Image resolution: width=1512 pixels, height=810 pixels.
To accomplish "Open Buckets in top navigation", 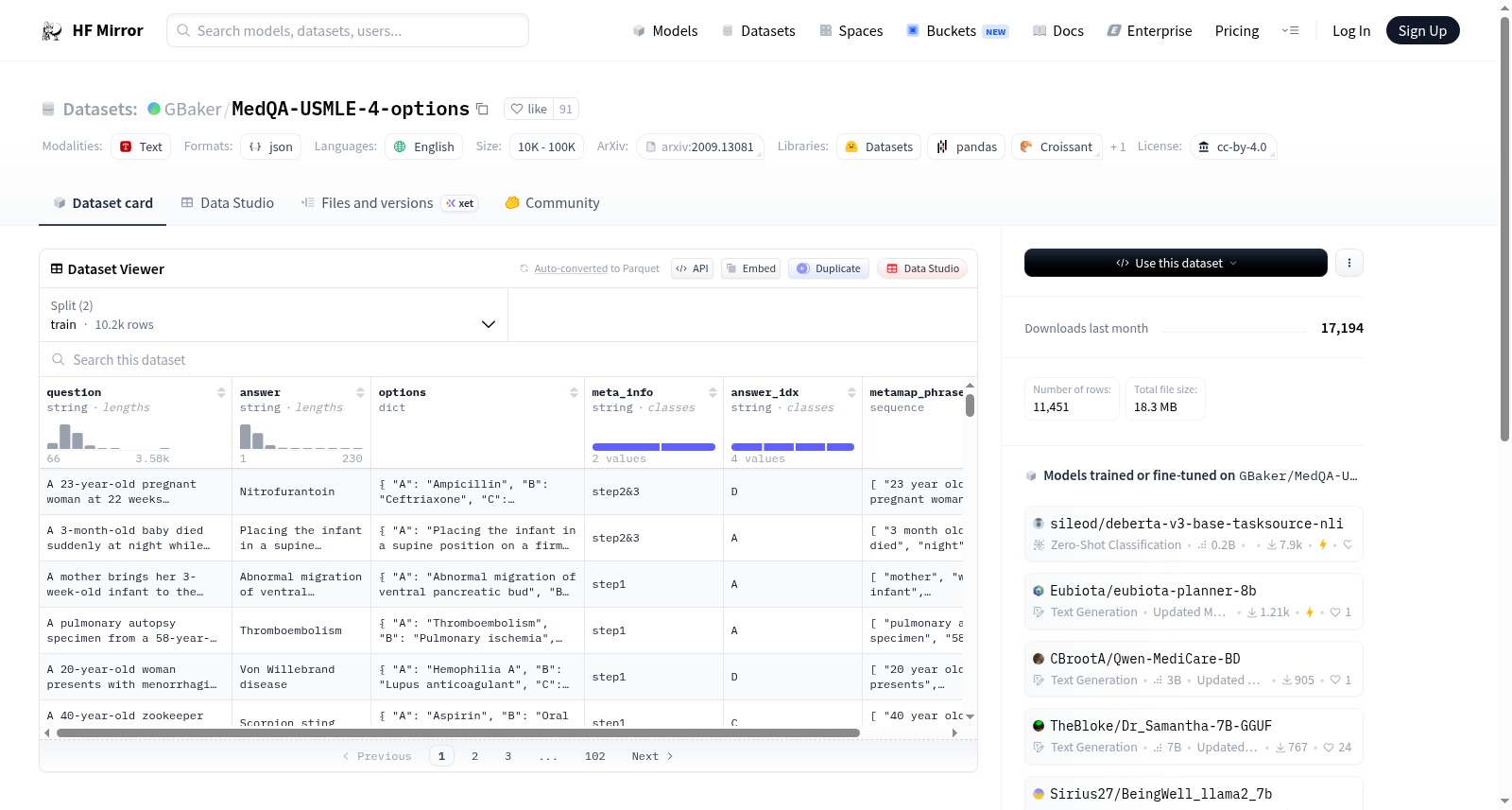I will [x=957, y=31].
